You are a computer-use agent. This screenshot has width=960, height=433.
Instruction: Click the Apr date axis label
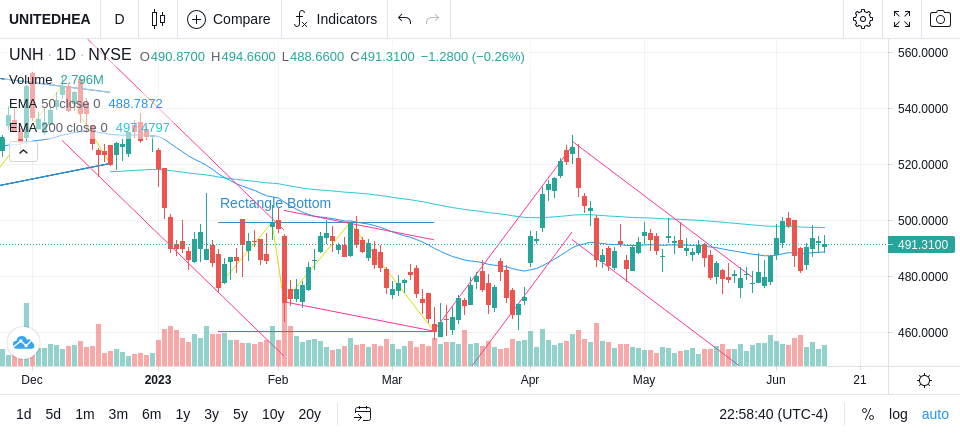point(530,380)
